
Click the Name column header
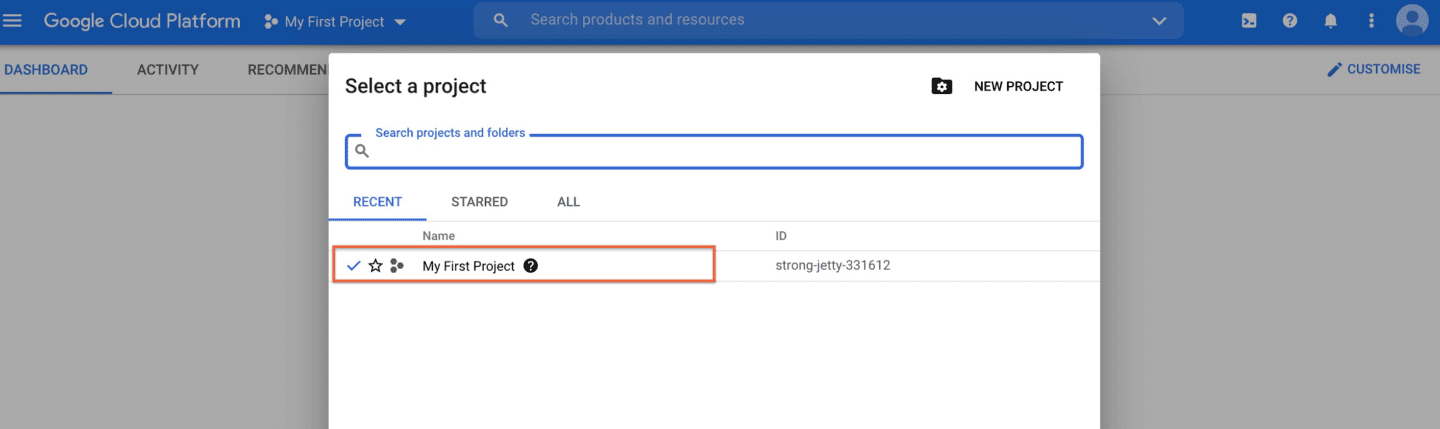[x=438, y=236]
